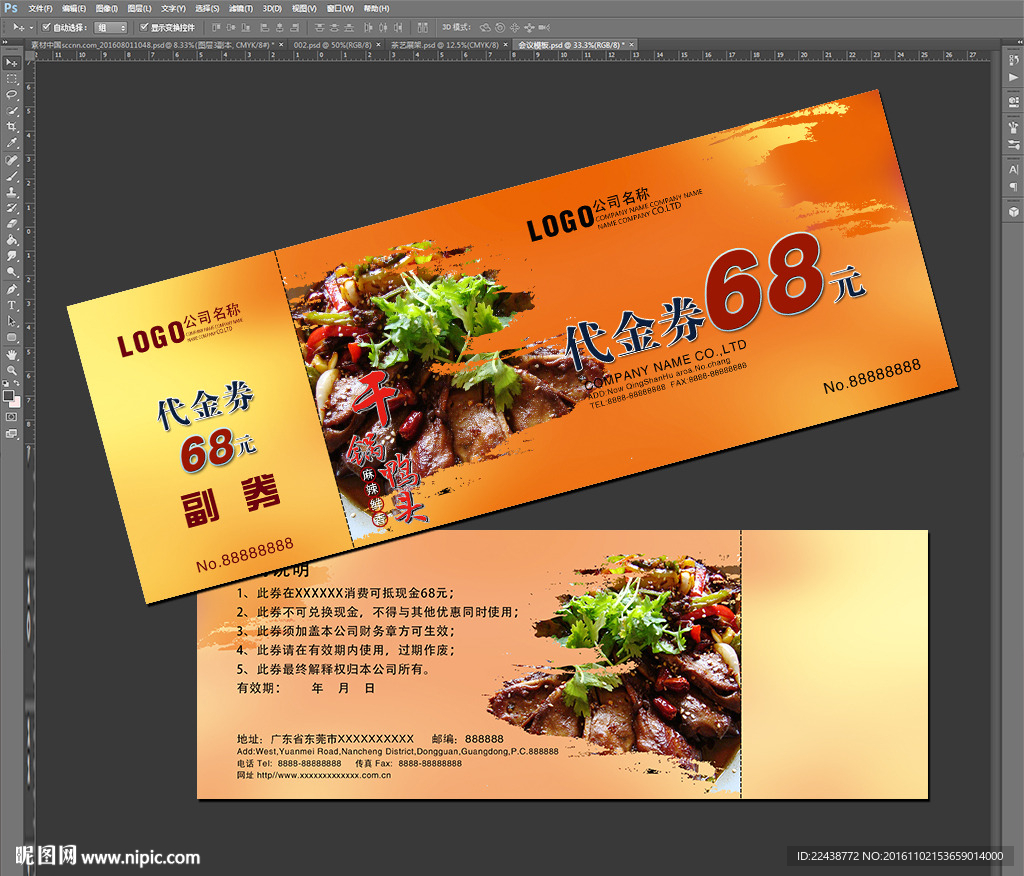This screenshot has width=1024, height=876.
Task: Open the Actions panel play icon
Action: tap(1014, 77)
